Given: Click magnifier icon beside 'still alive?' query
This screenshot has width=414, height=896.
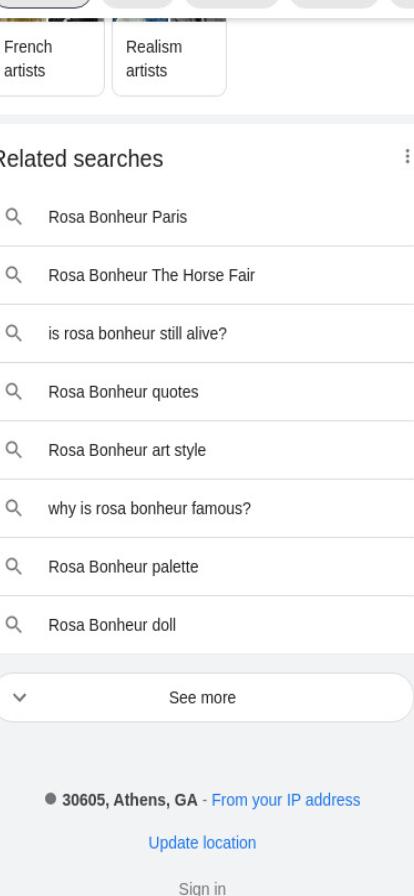Looking at the screenshot, I should coord(14,333).
